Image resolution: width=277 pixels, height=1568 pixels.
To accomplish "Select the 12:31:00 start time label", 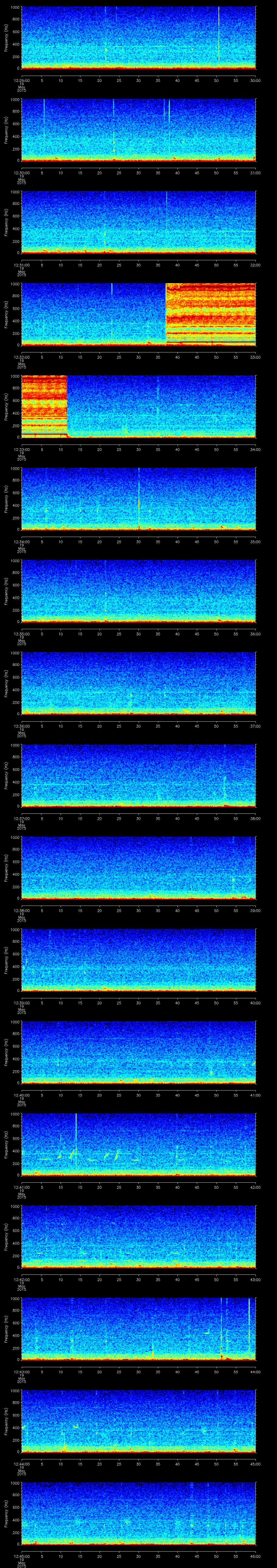I will click(x=21, y=265).
